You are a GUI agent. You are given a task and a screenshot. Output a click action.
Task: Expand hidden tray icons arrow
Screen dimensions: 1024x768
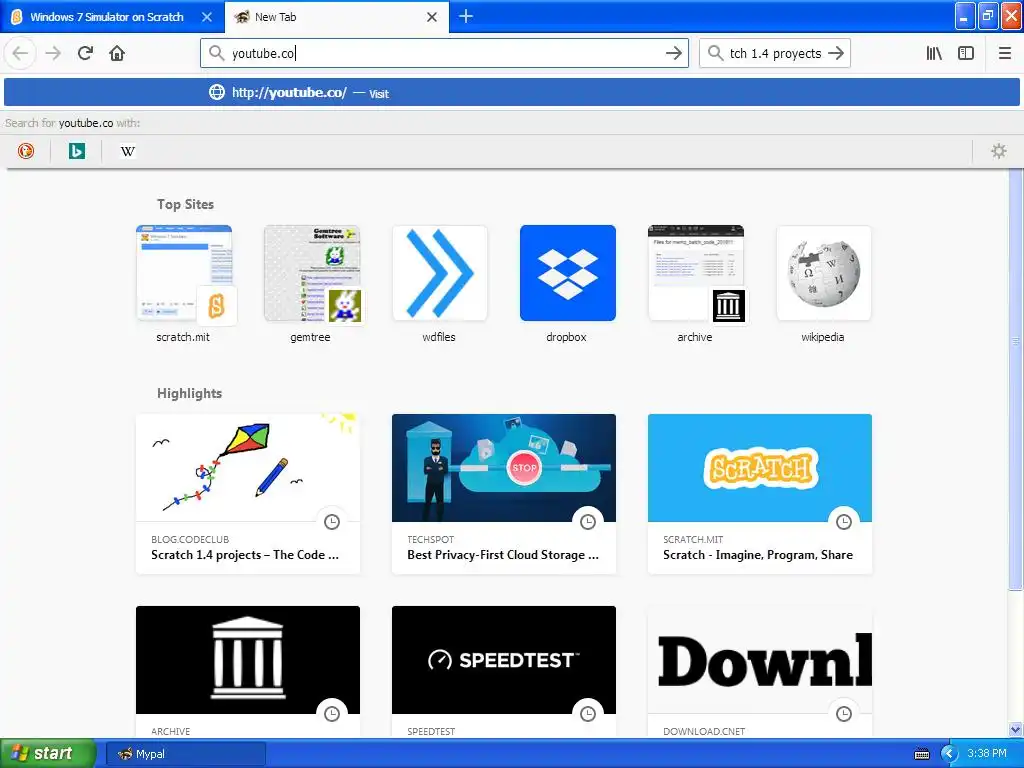pyautogui.click(x=949, y=754)
